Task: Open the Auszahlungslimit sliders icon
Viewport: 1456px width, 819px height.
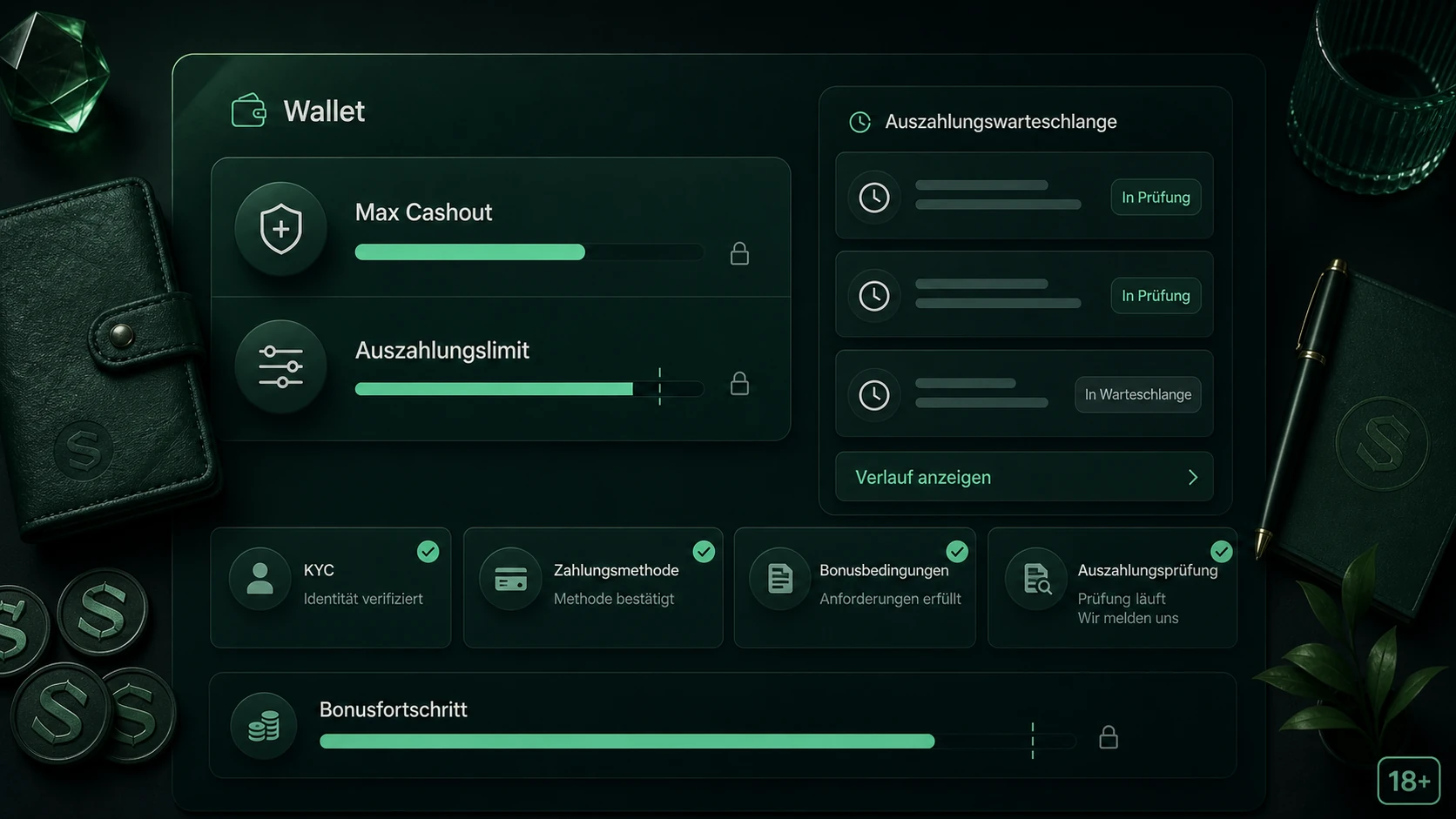Action: tap(280, 366)
